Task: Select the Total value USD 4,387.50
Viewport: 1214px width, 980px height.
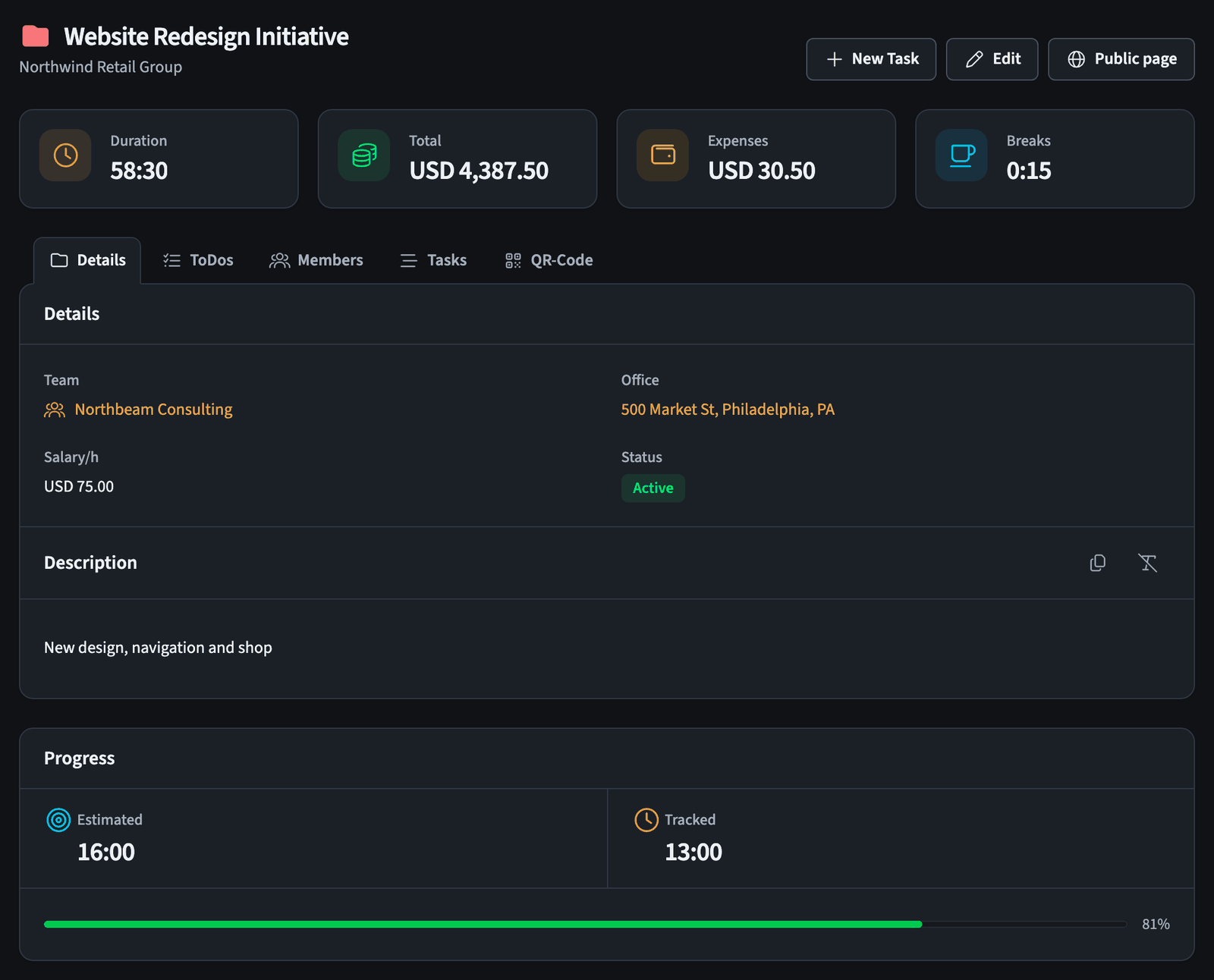Action: click(479, 171)
